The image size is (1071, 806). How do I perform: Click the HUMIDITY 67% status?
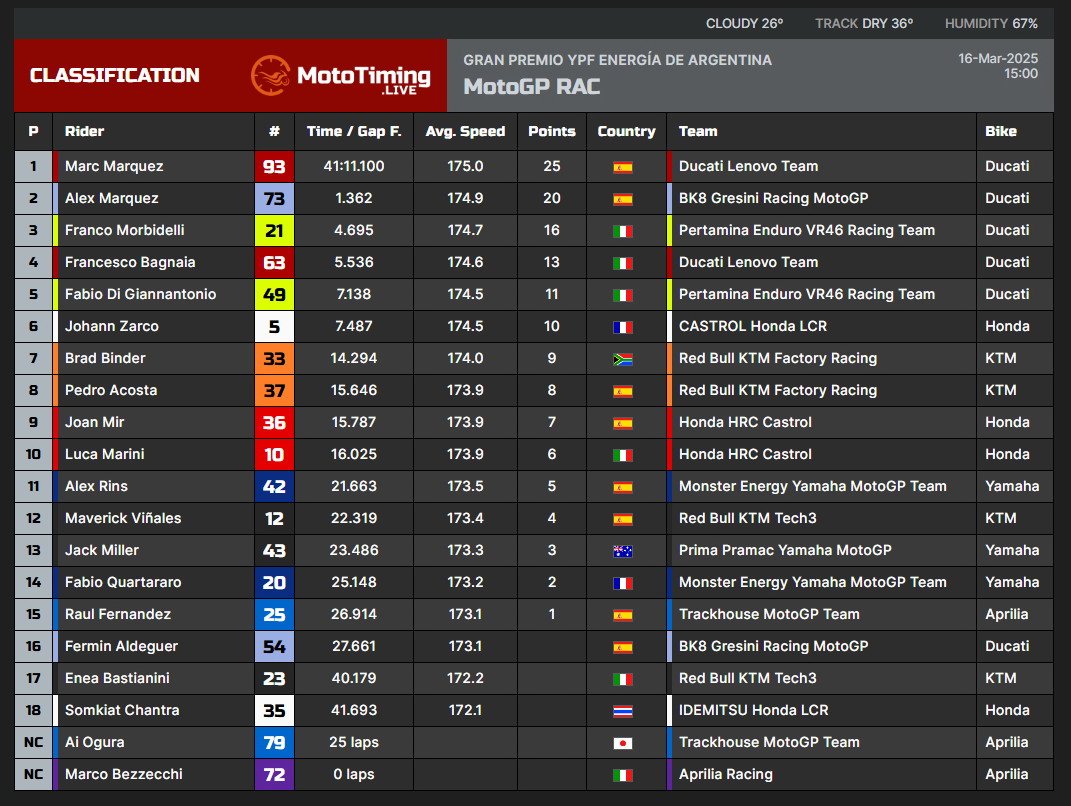[991, 24]
